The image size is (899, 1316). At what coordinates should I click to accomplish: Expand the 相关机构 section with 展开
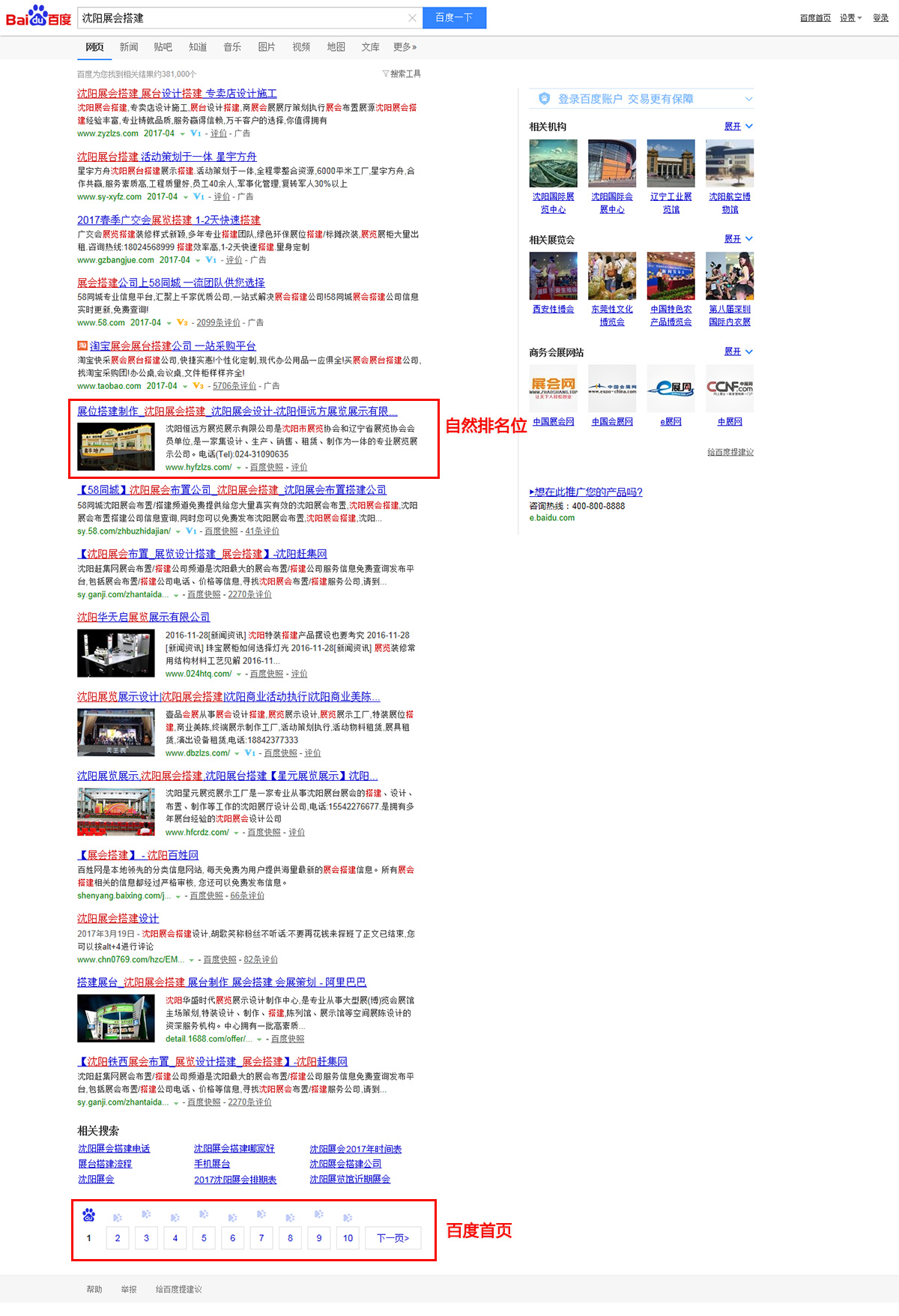(739, 126)
